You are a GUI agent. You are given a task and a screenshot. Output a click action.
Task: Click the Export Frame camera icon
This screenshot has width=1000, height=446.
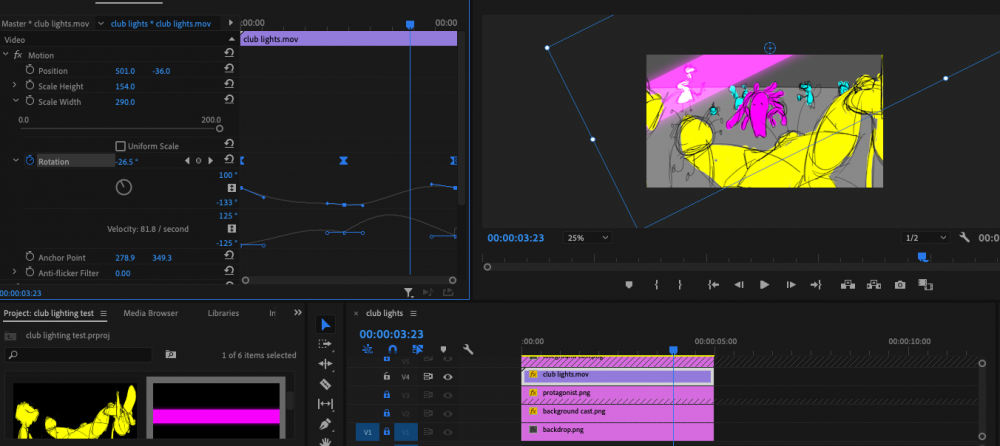(900, 285)
